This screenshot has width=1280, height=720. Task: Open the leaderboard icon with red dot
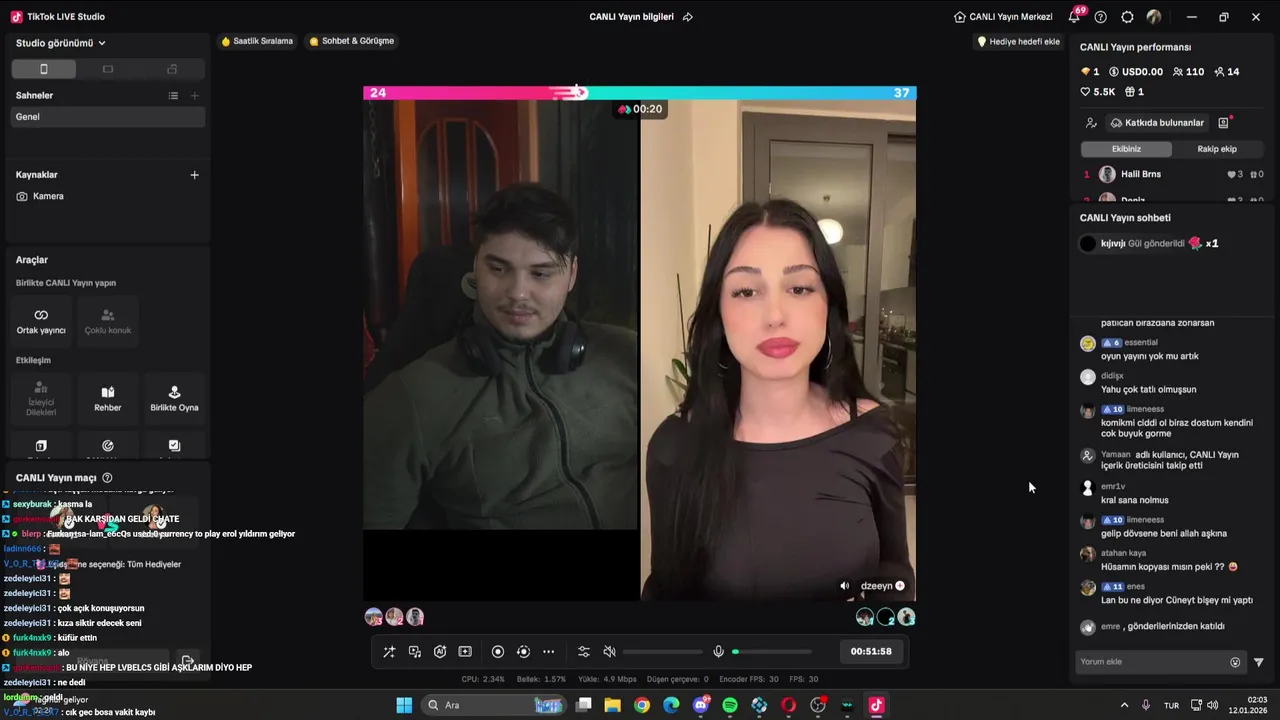(1224, 123)
